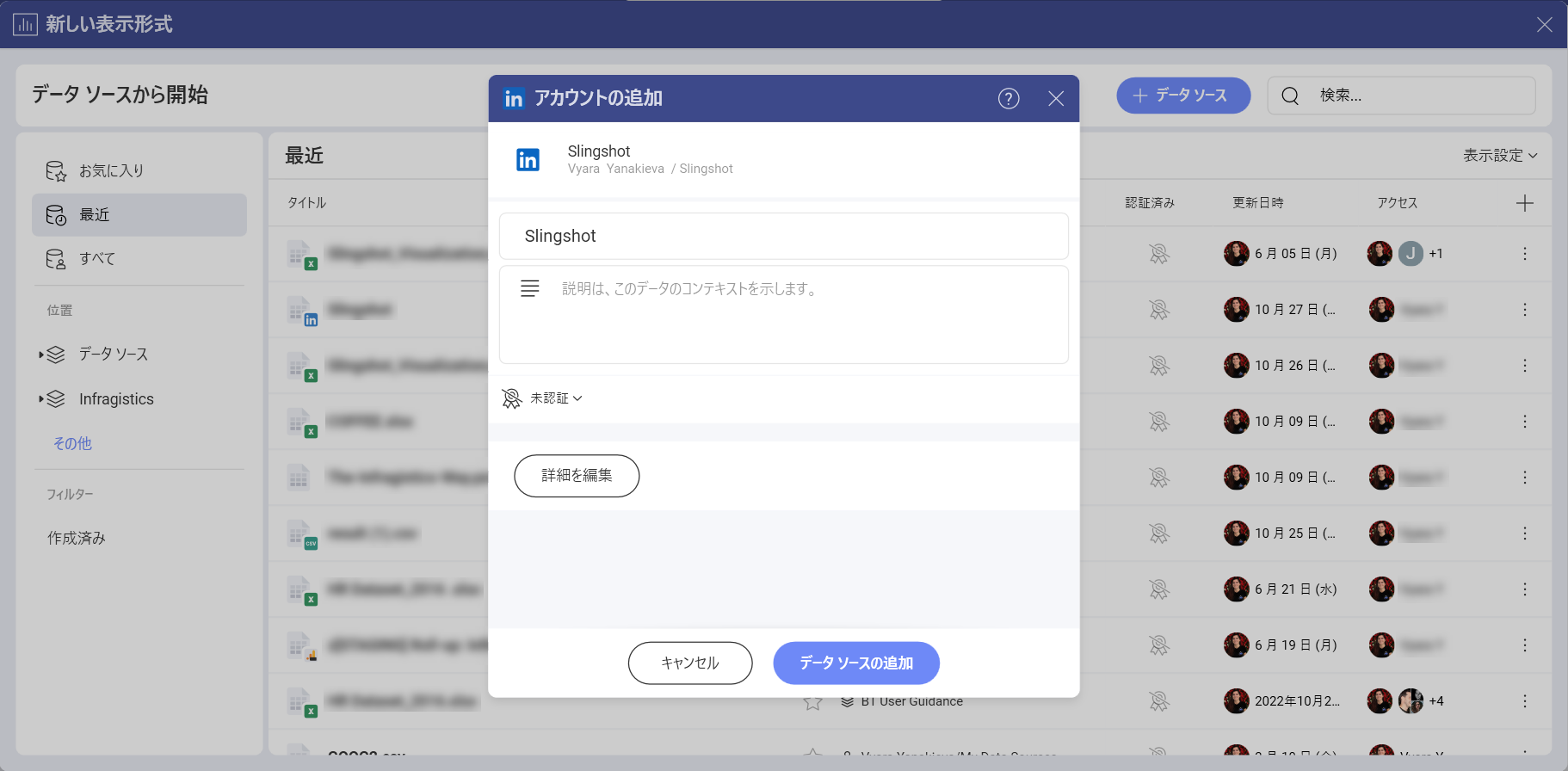This screenshot has width=1568, height=771.
Task: Sort by 認証済み column header
Action: coord(1150,203)
